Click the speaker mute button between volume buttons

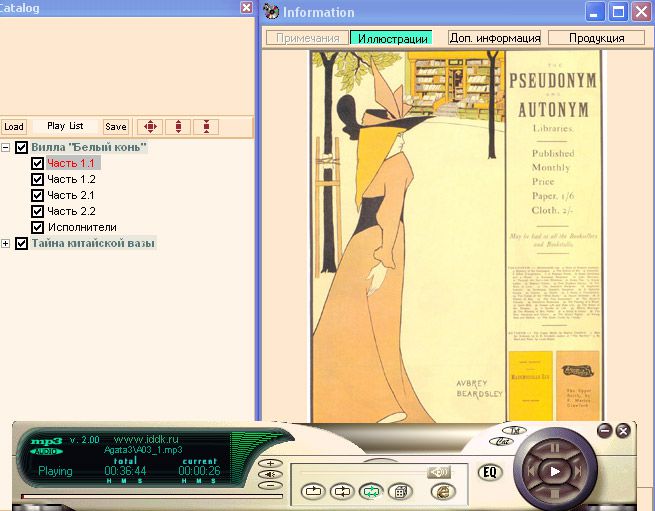tap(269, 474)
